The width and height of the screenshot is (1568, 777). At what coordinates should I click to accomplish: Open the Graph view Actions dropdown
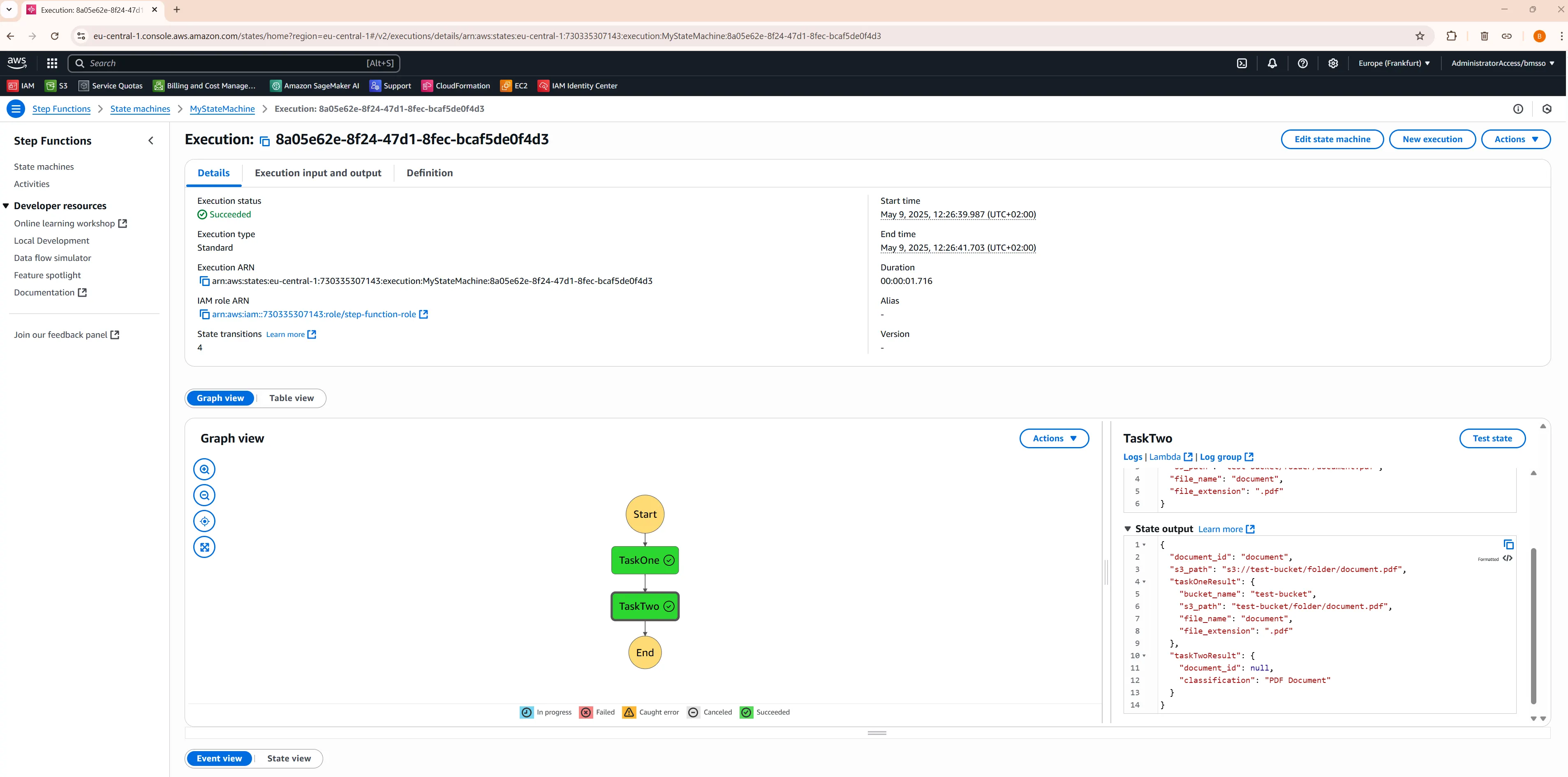coord(1054,438)
